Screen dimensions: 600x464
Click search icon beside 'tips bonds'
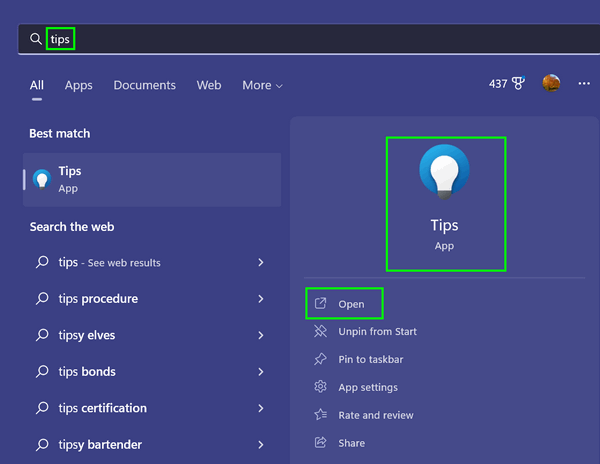tap(42, 372)
